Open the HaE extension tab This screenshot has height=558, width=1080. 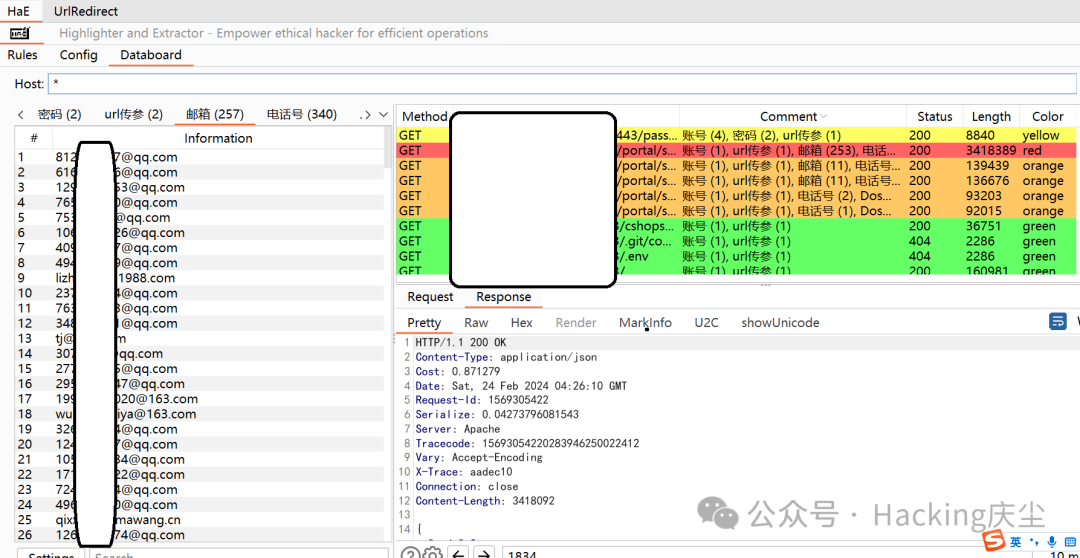click(19, 11)
